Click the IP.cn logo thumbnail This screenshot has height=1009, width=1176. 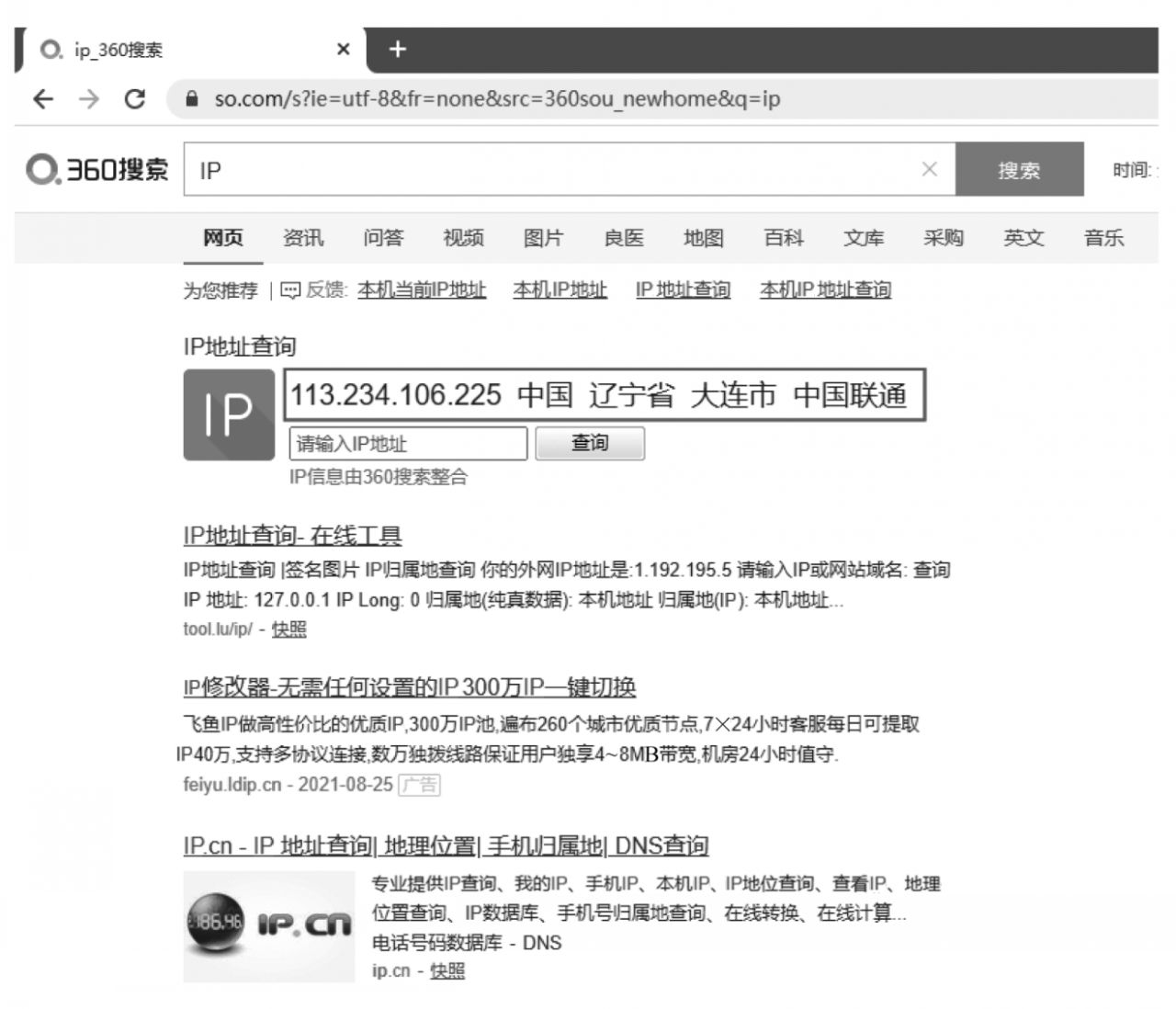point(269,926)
